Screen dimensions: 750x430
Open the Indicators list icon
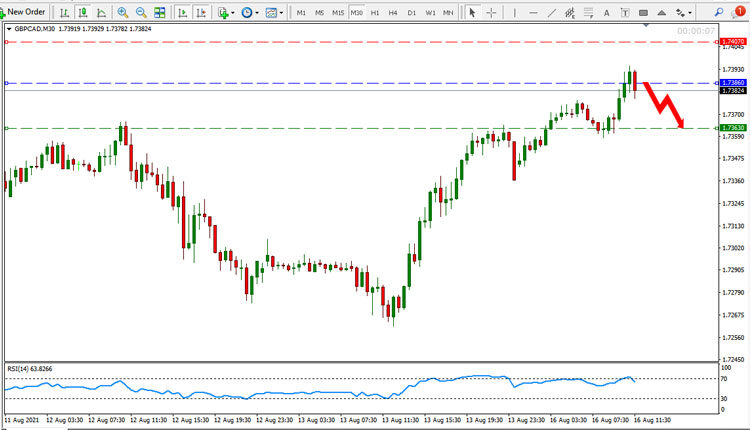222,13
